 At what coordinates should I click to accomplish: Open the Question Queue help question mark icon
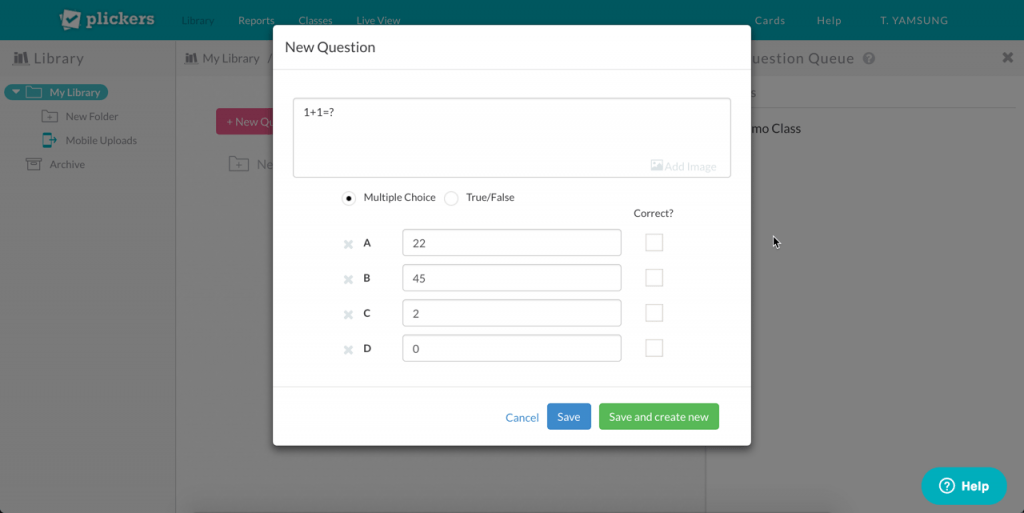click(x=869, y=58)
